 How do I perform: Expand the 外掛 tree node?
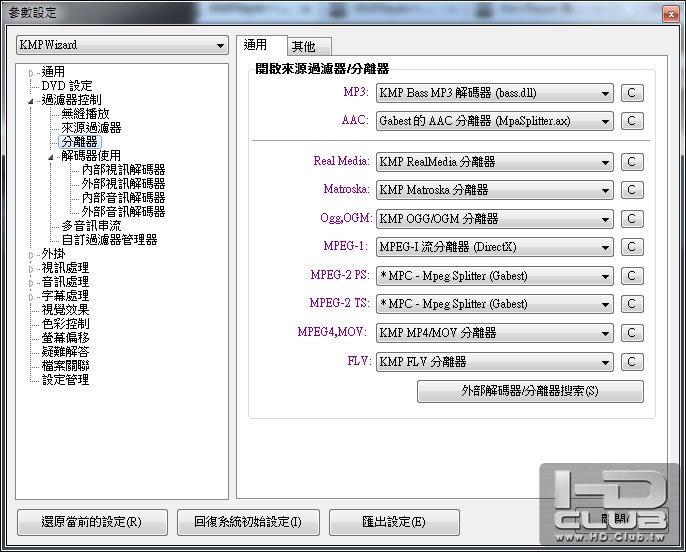click(x=31, y=255)
